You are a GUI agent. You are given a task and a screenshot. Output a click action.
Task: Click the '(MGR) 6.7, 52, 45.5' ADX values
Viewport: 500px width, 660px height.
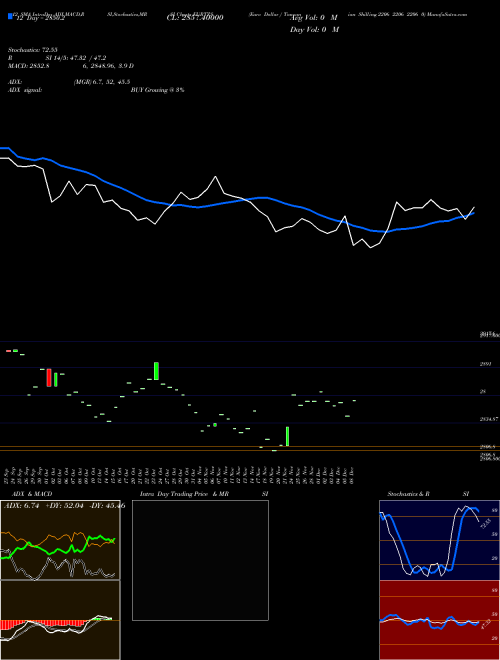(x=101, y=82)
